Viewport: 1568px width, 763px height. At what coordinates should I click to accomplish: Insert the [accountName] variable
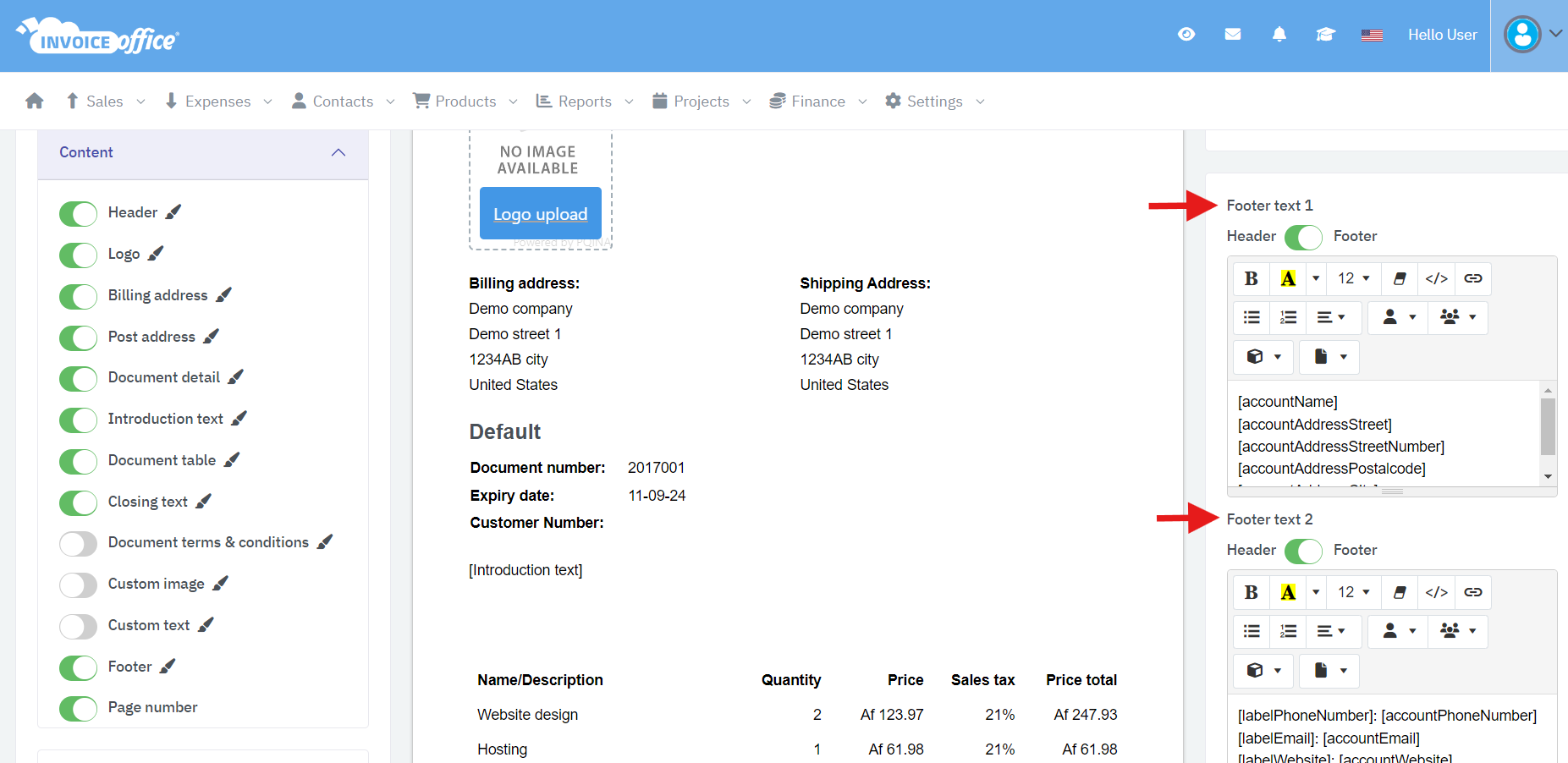[1287, 401]
